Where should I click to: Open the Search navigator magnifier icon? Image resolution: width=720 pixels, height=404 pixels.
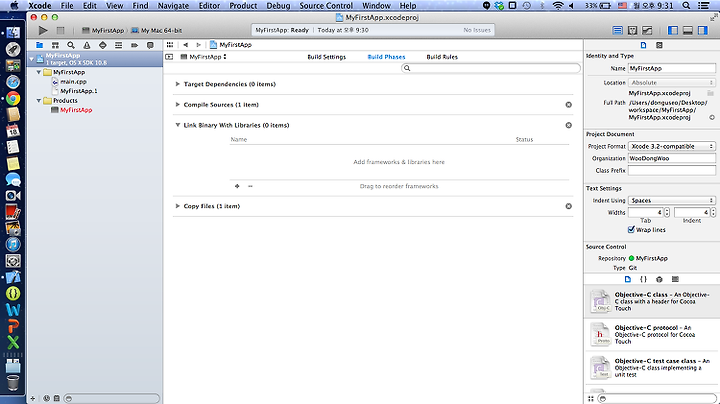(x=71, y=45)
